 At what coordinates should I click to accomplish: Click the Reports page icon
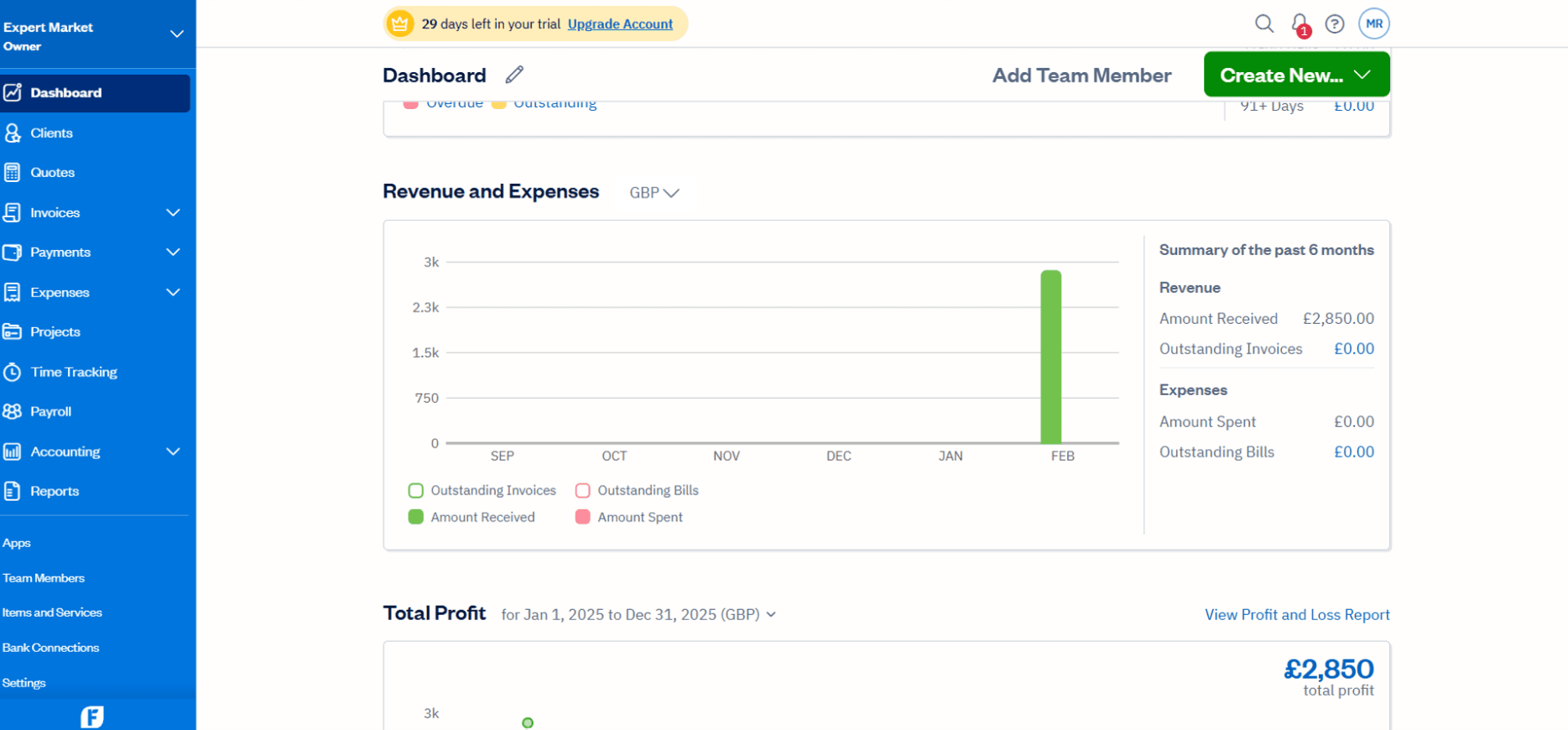(x=13, y=491)
